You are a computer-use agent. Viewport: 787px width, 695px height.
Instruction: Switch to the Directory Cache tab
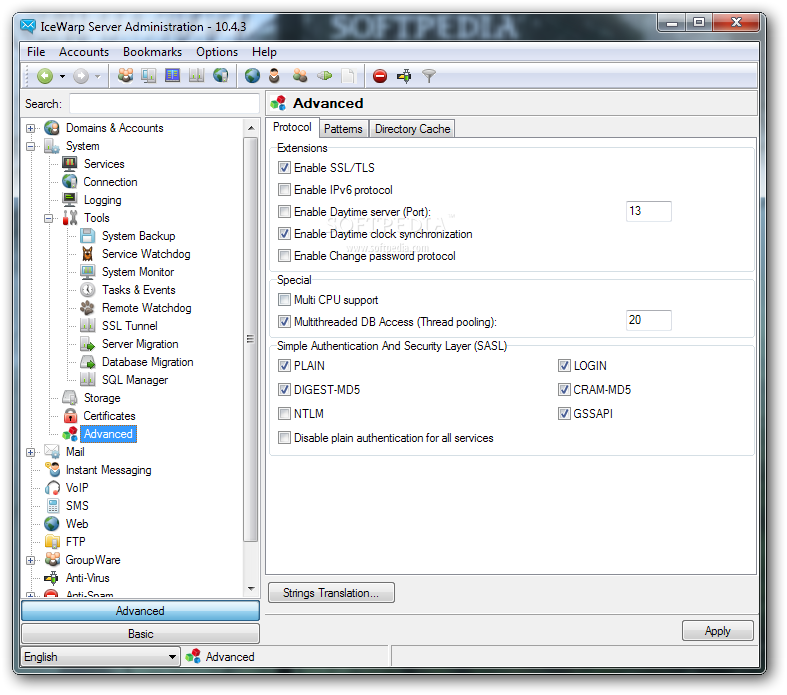point(412,129)
